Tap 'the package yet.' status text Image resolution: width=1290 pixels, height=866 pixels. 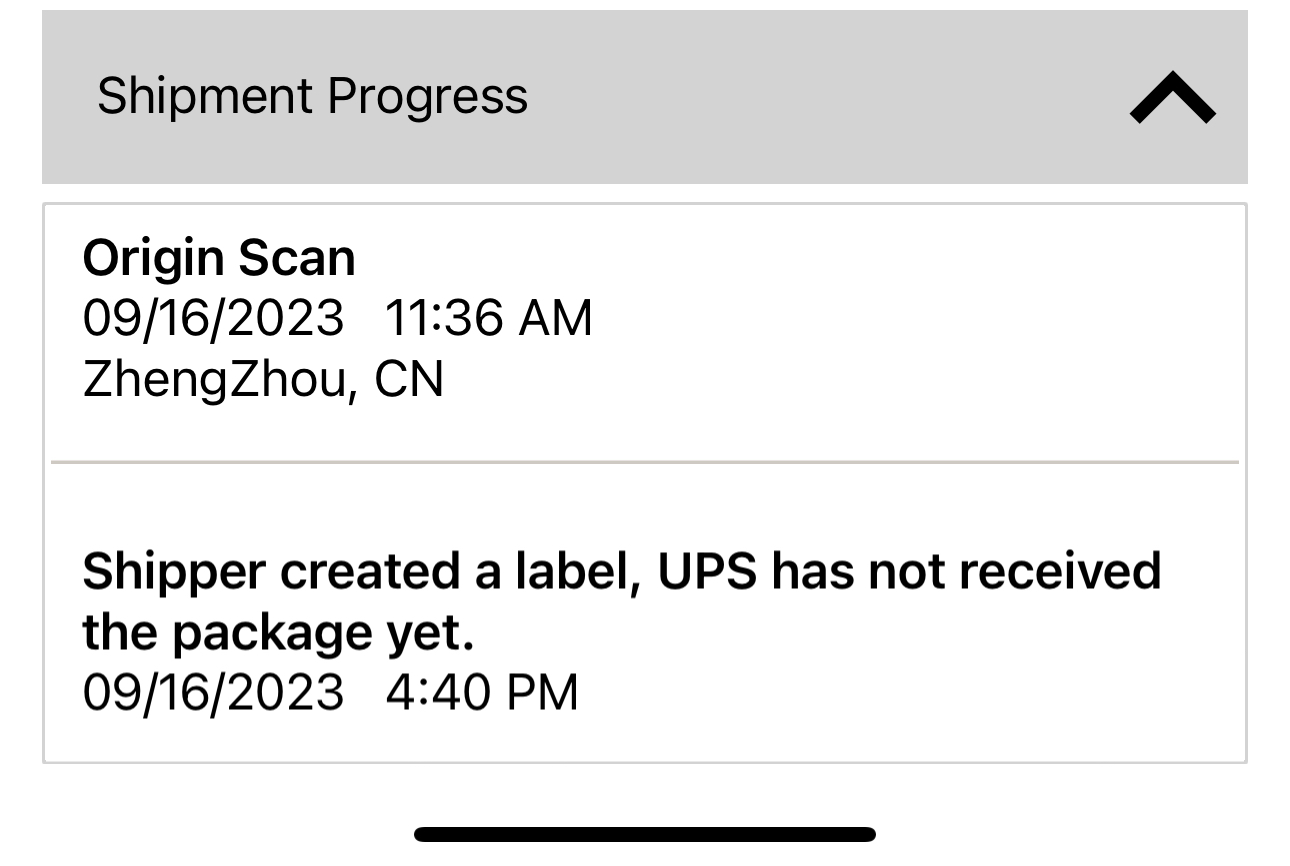(278, 632)
